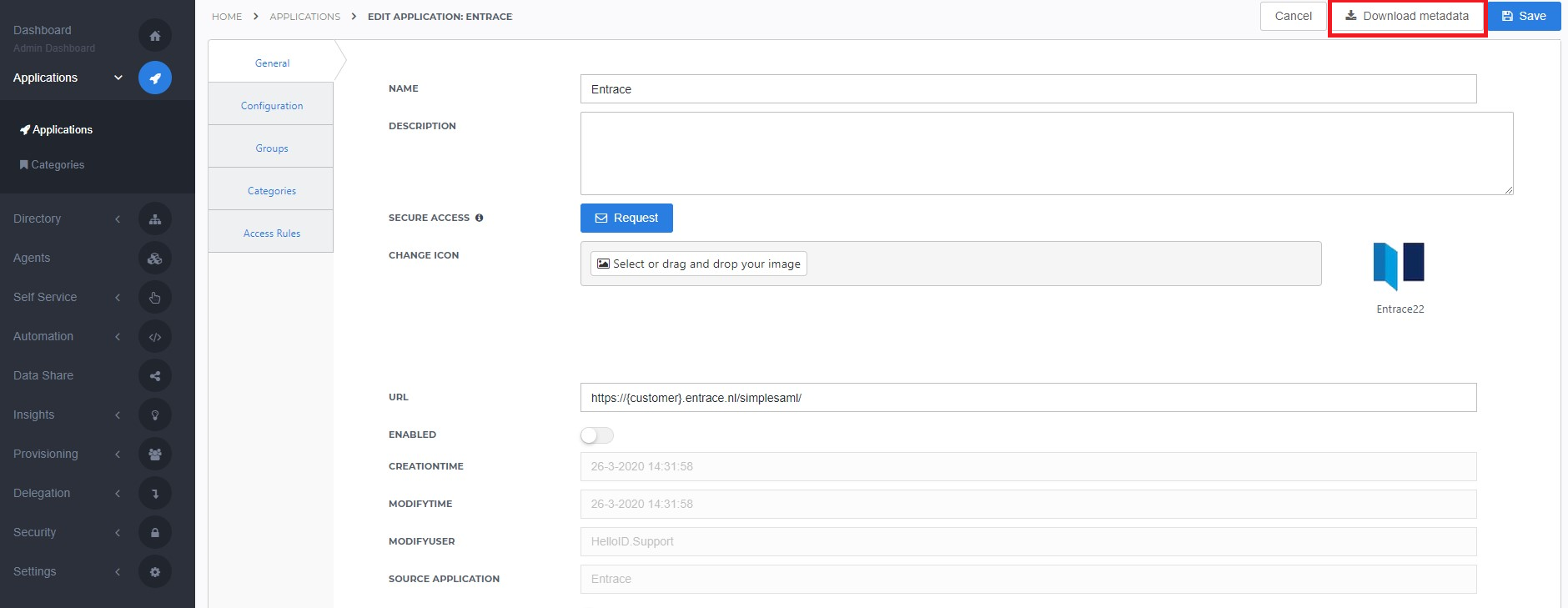This screenshot has height=608, width=1568.
Task: Click the Settings gear icon
Action: pyautogui.click(x=155, y=572)
